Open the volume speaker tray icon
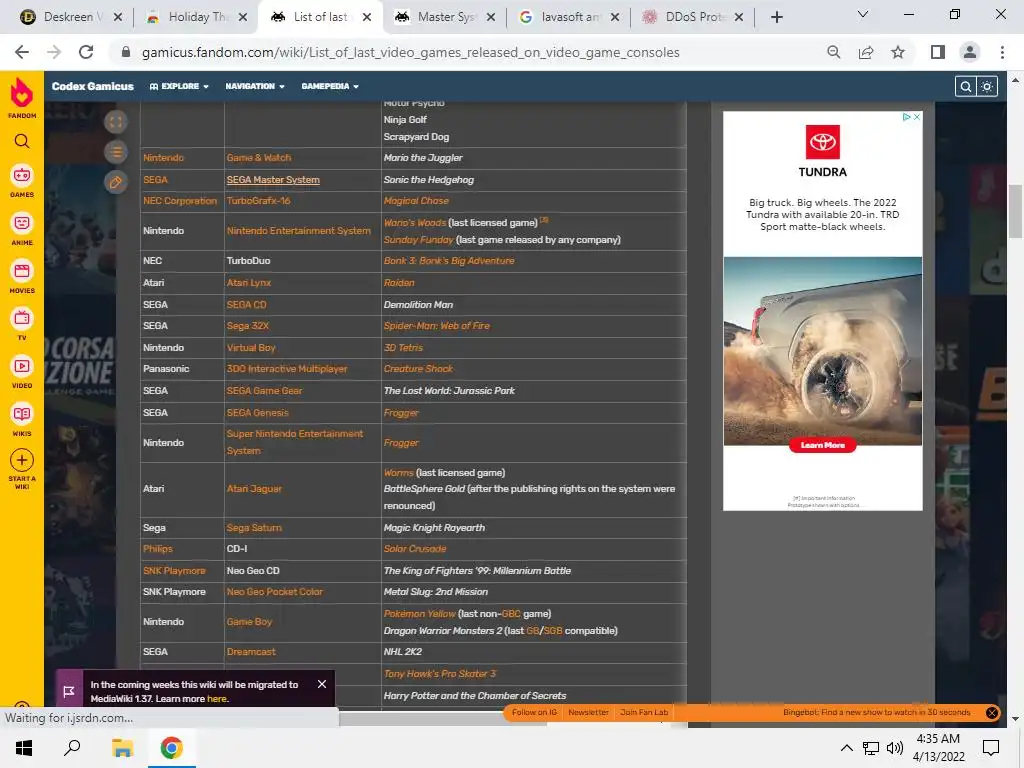Image resolution: width=1024 pixels, height=768 pixels. [x=895, y=748]
